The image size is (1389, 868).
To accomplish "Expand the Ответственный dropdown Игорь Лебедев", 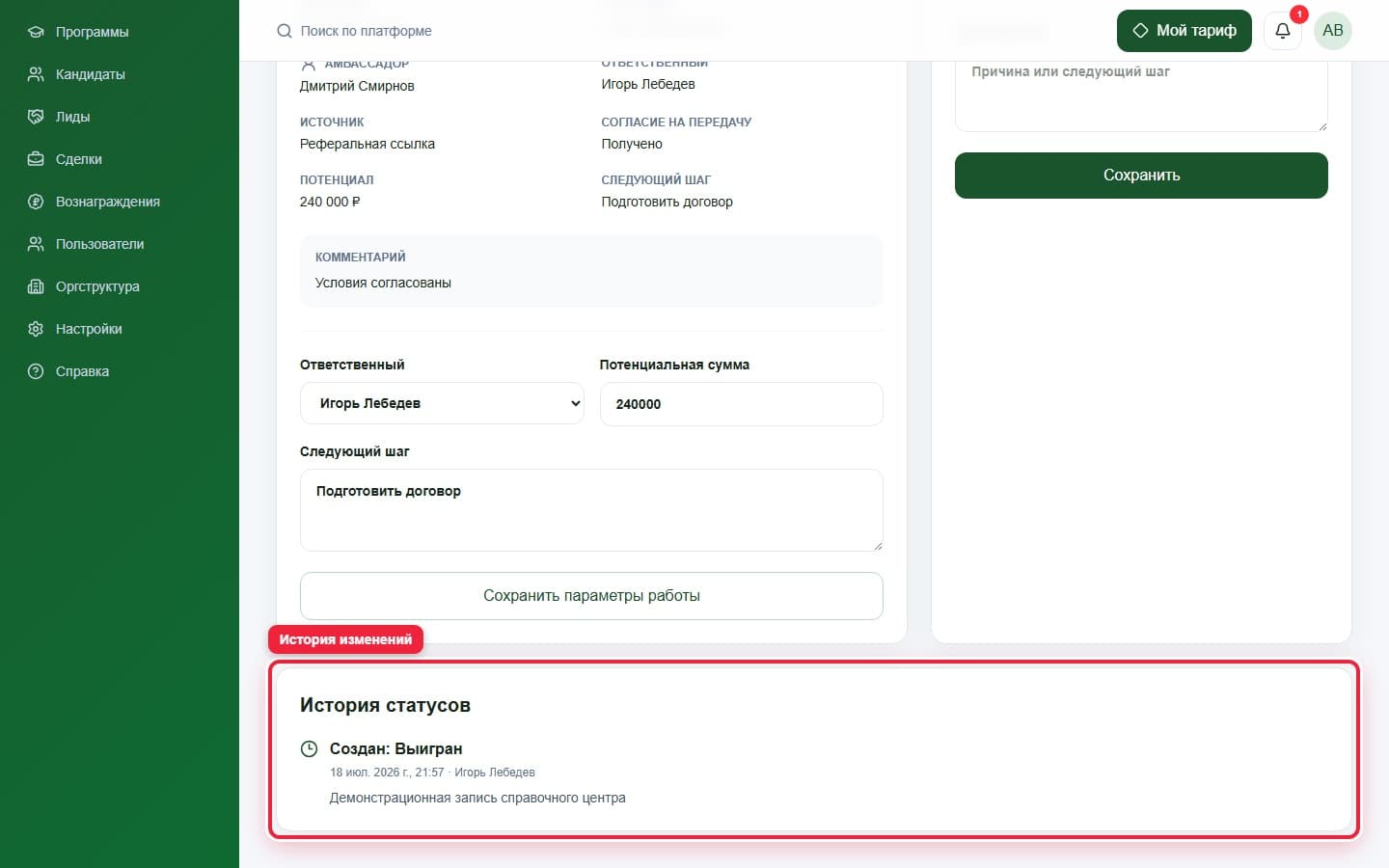I will (x=442, y=403).
